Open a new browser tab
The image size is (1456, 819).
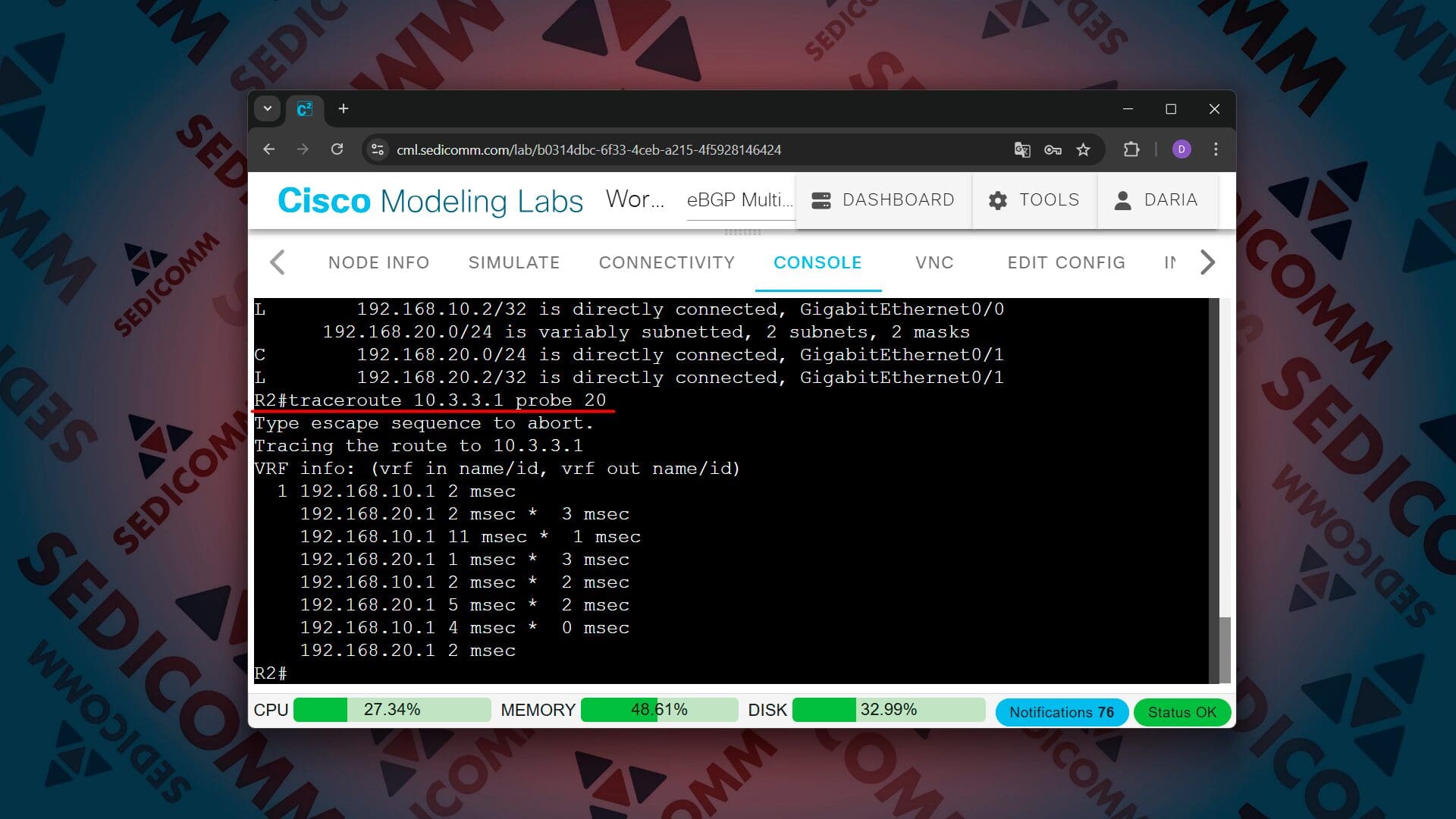click(x=344, y=108)
